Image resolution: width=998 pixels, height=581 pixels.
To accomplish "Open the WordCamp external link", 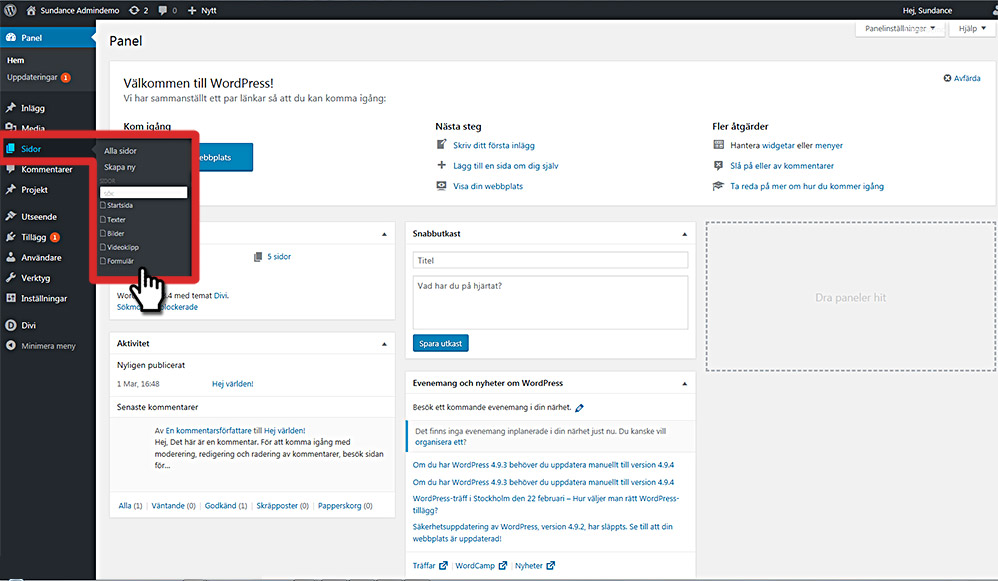I will click(x=481, y=566).
